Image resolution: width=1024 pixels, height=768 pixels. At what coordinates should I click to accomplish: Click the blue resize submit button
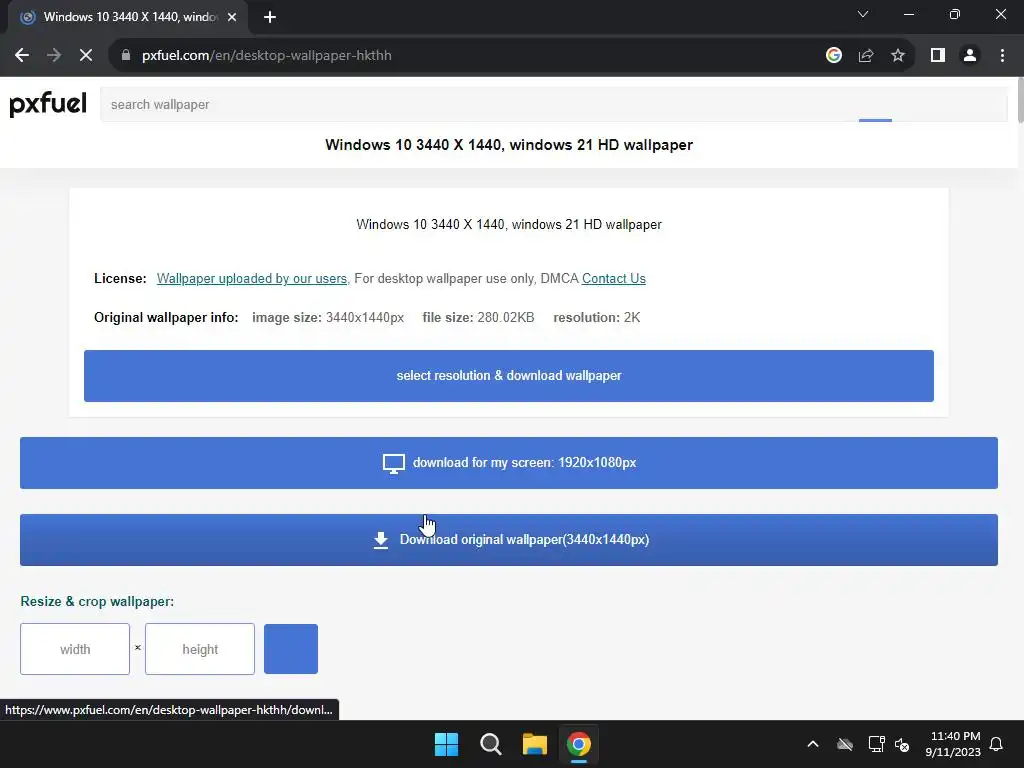(x=291, y=649)
